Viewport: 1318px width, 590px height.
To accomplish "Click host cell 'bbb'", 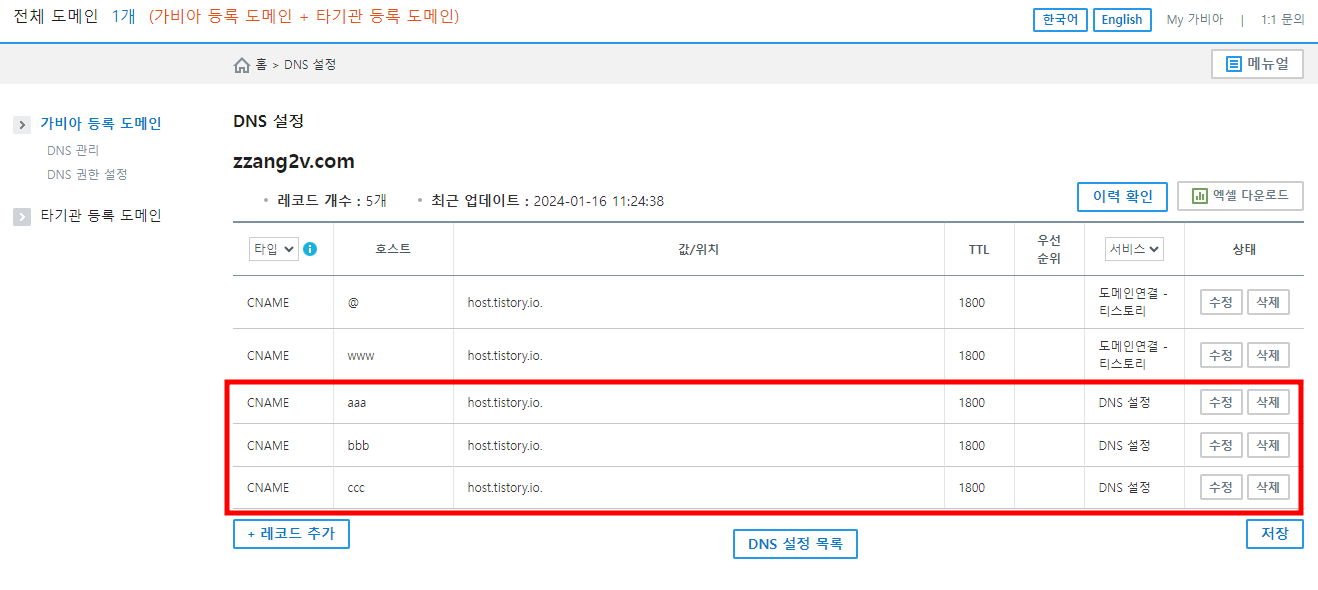I will pos(359,446).
